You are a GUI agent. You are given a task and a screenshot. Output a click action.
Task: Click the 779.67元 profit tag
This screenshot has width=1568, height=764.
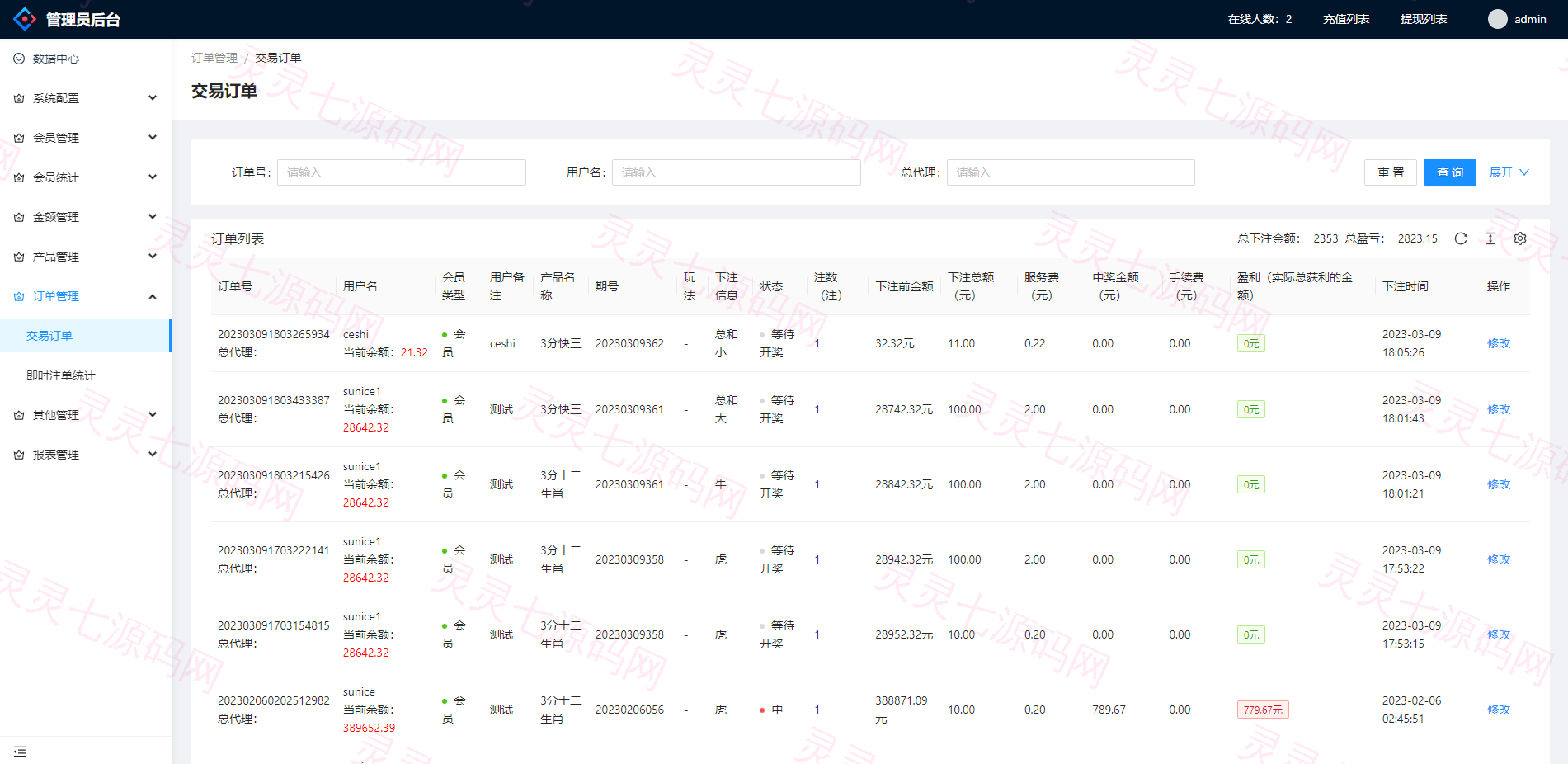click(1263, 710)
